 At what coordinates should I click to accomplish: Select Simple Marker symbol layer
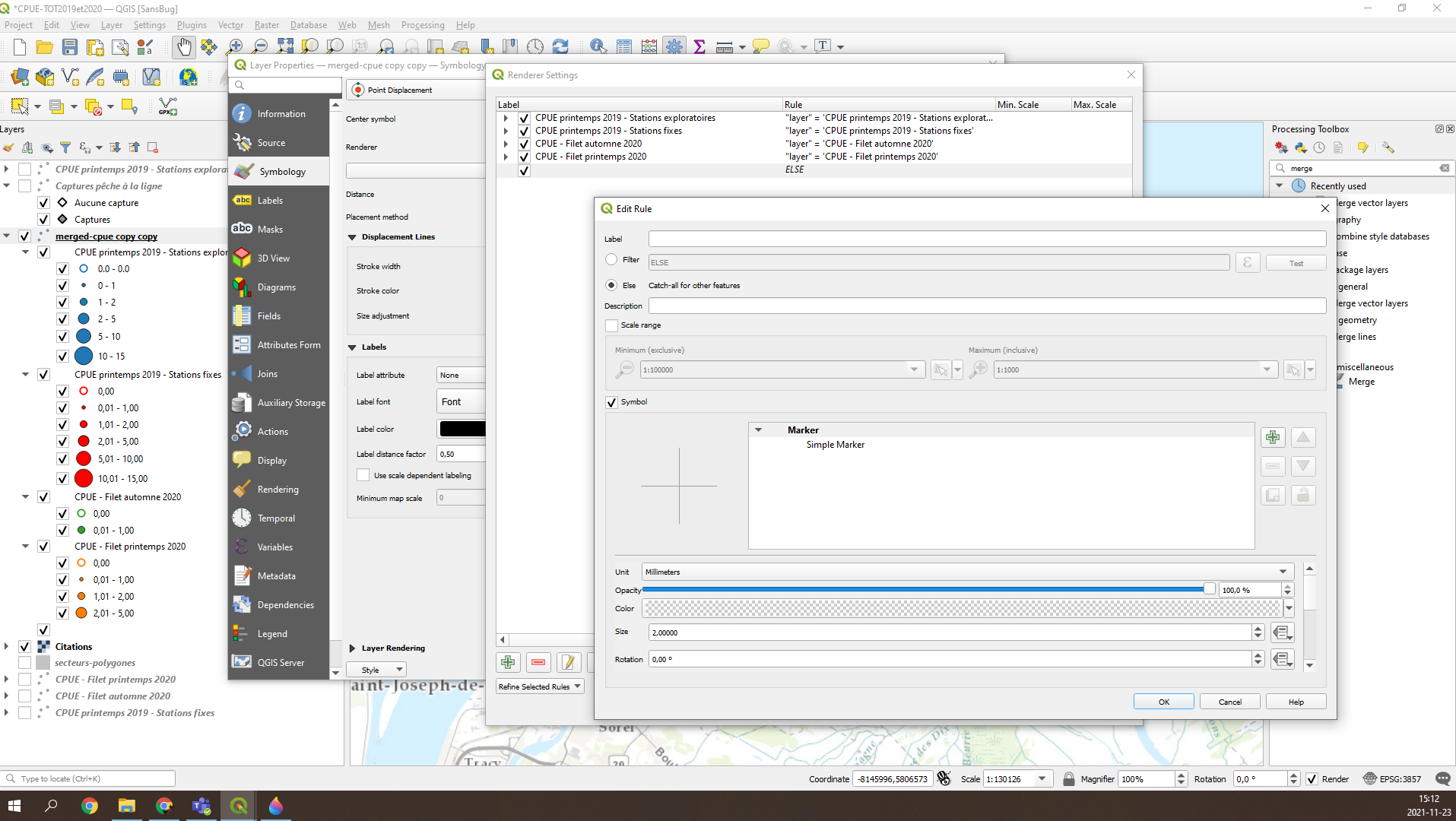coord(835,445)
